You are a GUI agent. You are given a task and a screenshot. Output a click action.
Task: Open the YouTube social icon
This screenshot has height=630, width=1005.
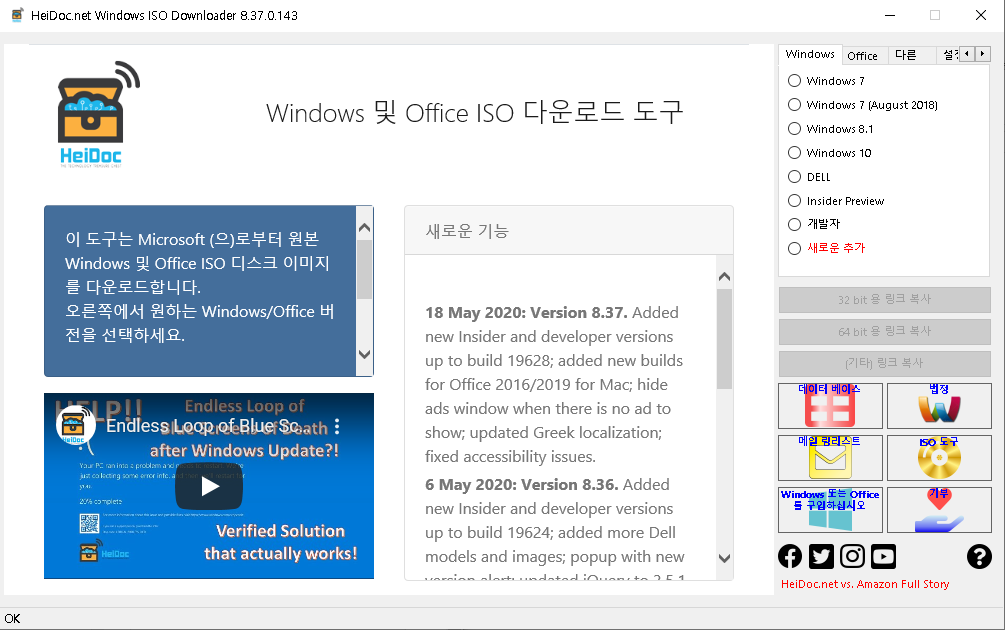point(883,556)
